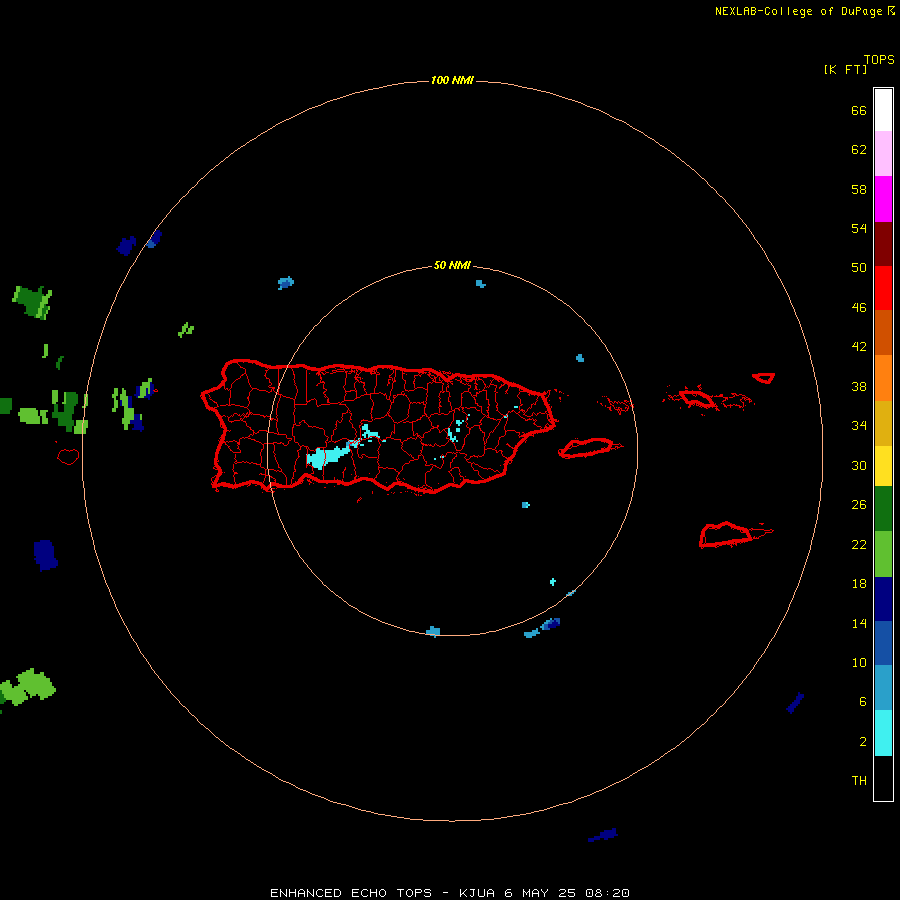Click the '2' legend value label

point(863,742)
